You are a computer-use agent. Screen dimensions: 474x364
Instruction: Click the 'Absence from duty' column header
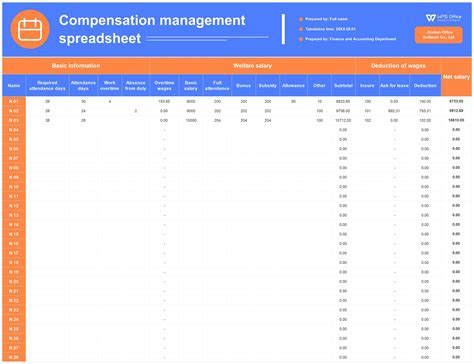pyautogui.click(x=136, y=86)
